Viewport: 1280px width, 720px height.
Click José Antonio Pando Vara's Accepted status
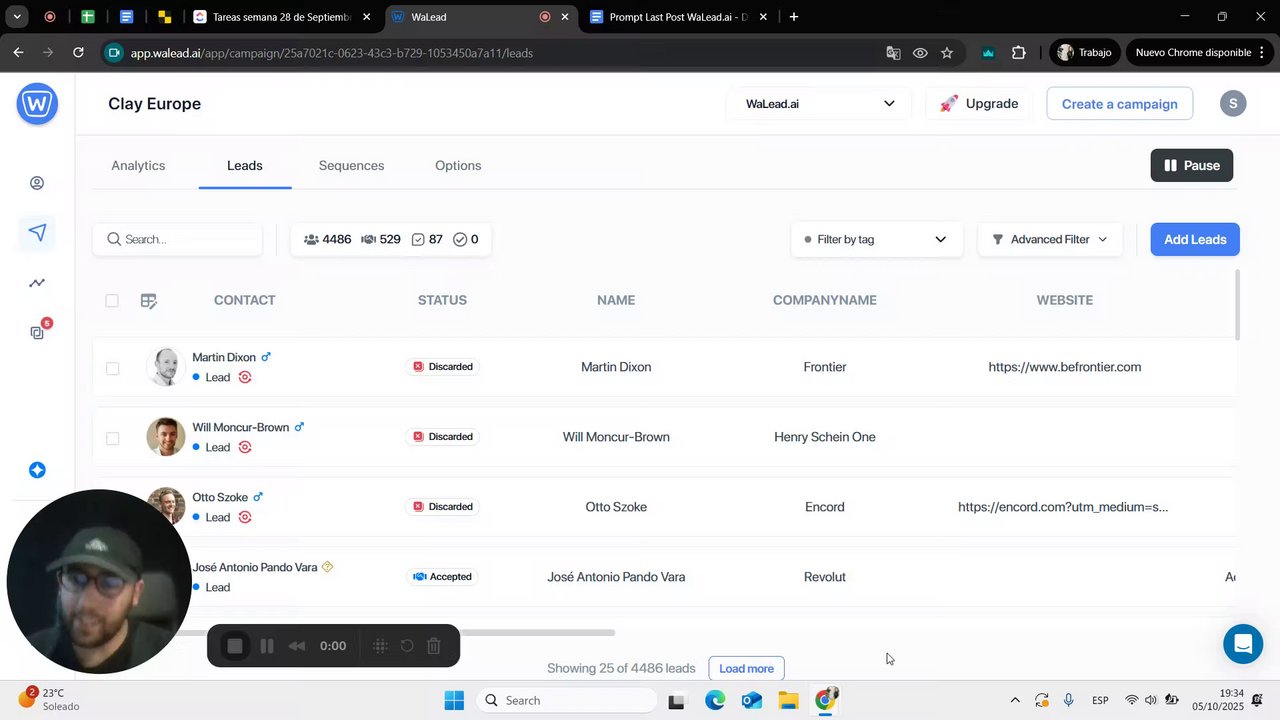pyautogui.click(x=442, y=577)
